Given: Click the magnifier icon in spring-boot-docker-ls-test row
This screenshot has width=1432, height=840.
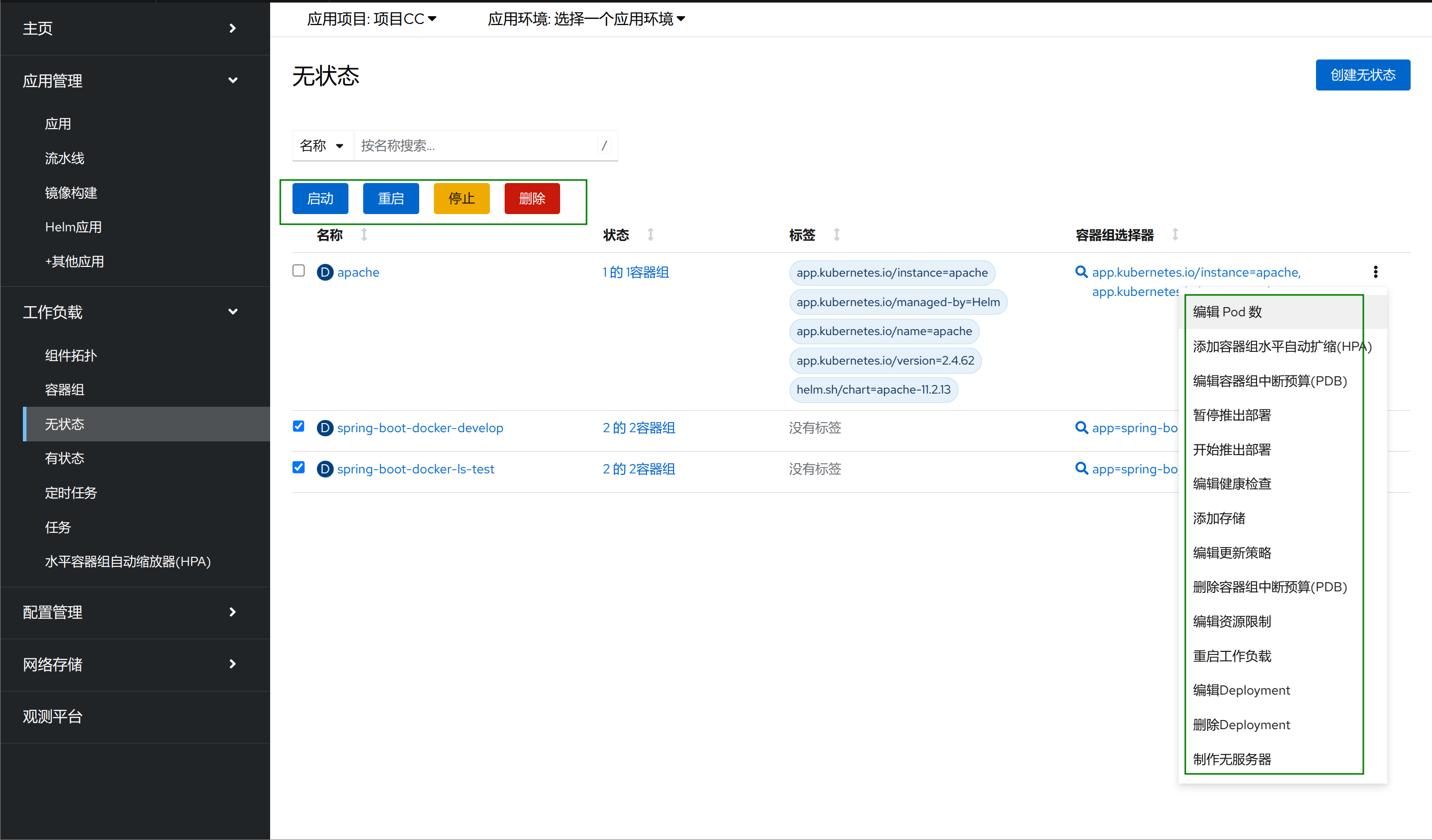Looking at the screenshot, I should 1081,469.
